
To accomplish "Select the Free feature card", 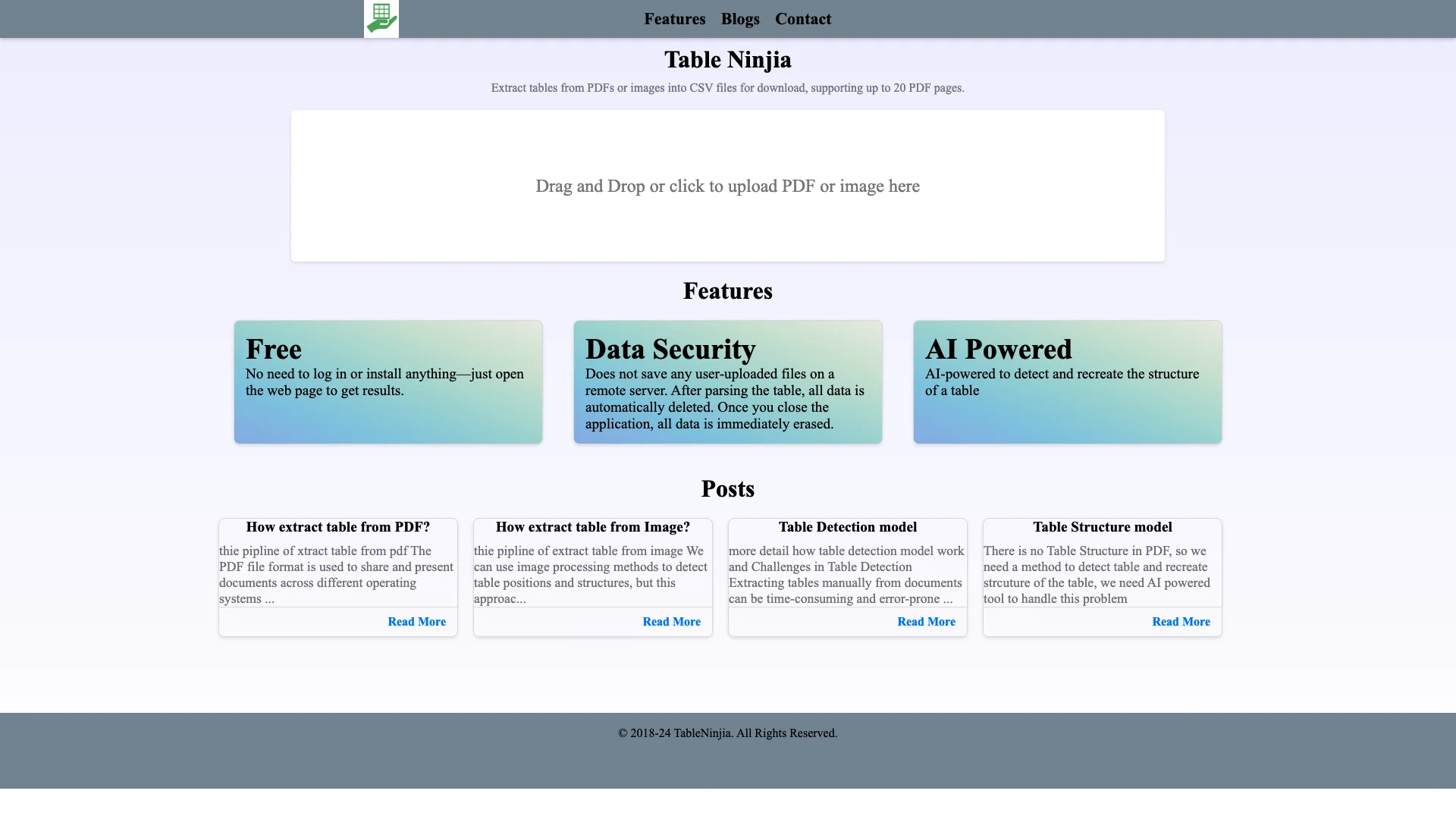I will (388, 382).
